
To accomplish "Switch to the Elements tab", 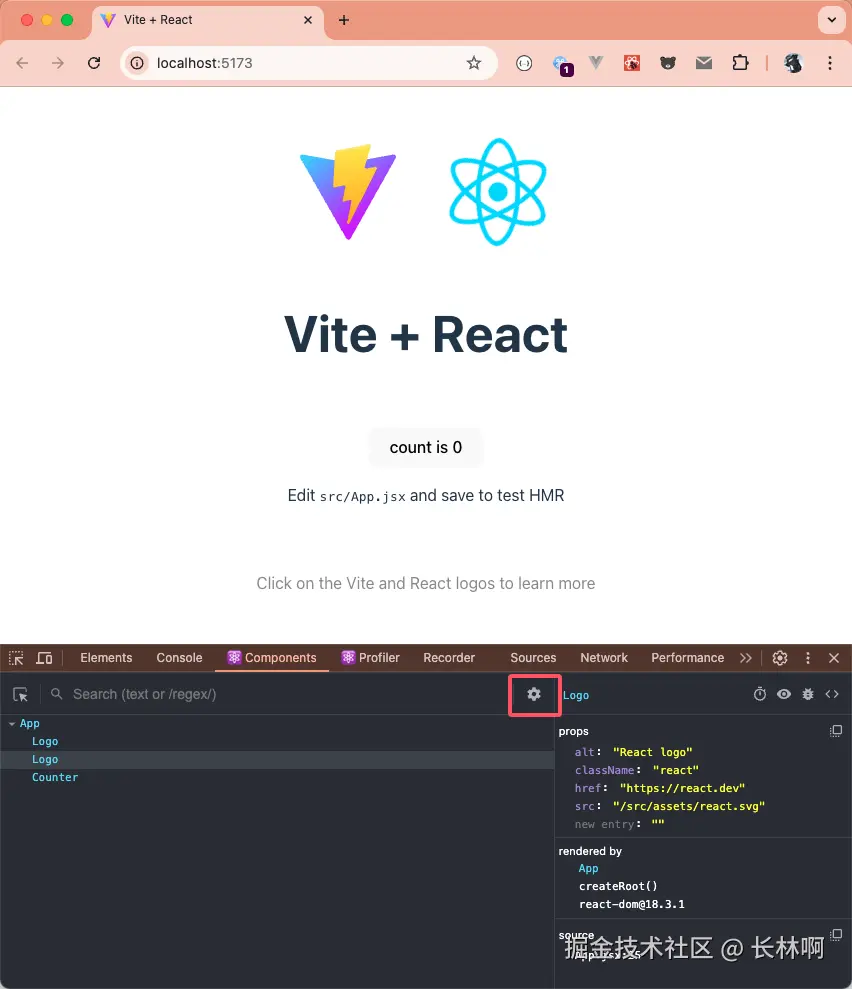I will [x=106, y=658].
